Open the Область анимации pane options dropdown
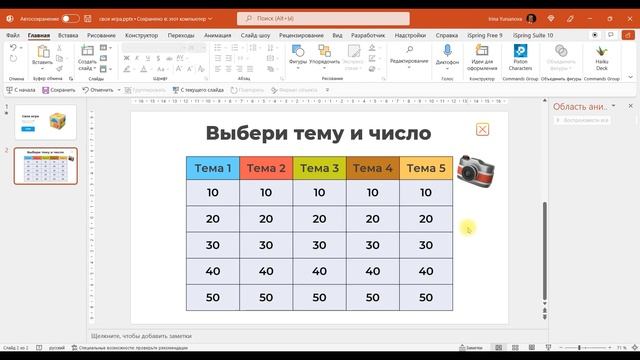 tap(613, 106)
